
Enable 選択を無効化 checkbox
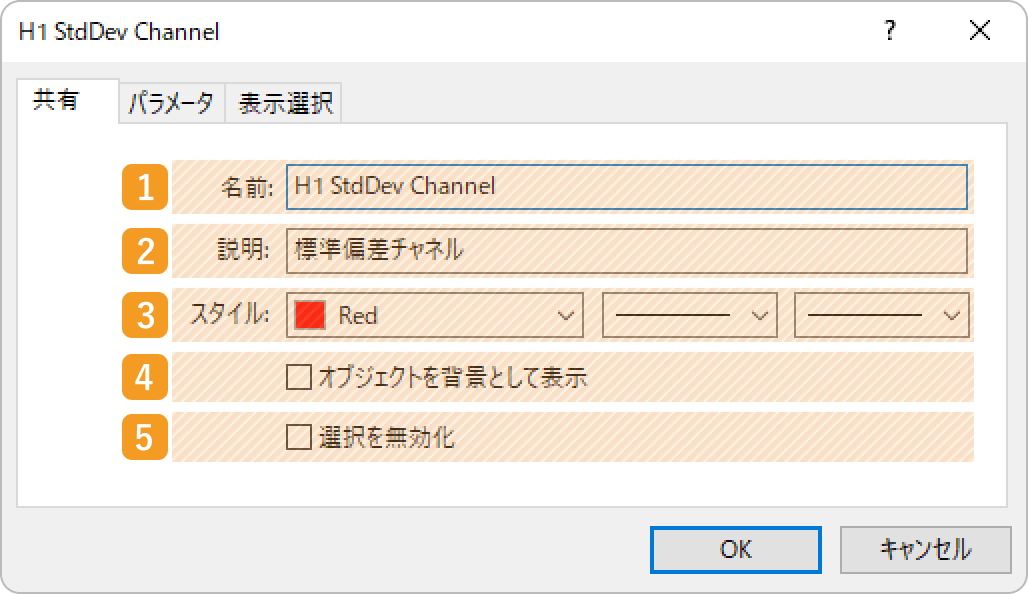[x=299, y=437]
